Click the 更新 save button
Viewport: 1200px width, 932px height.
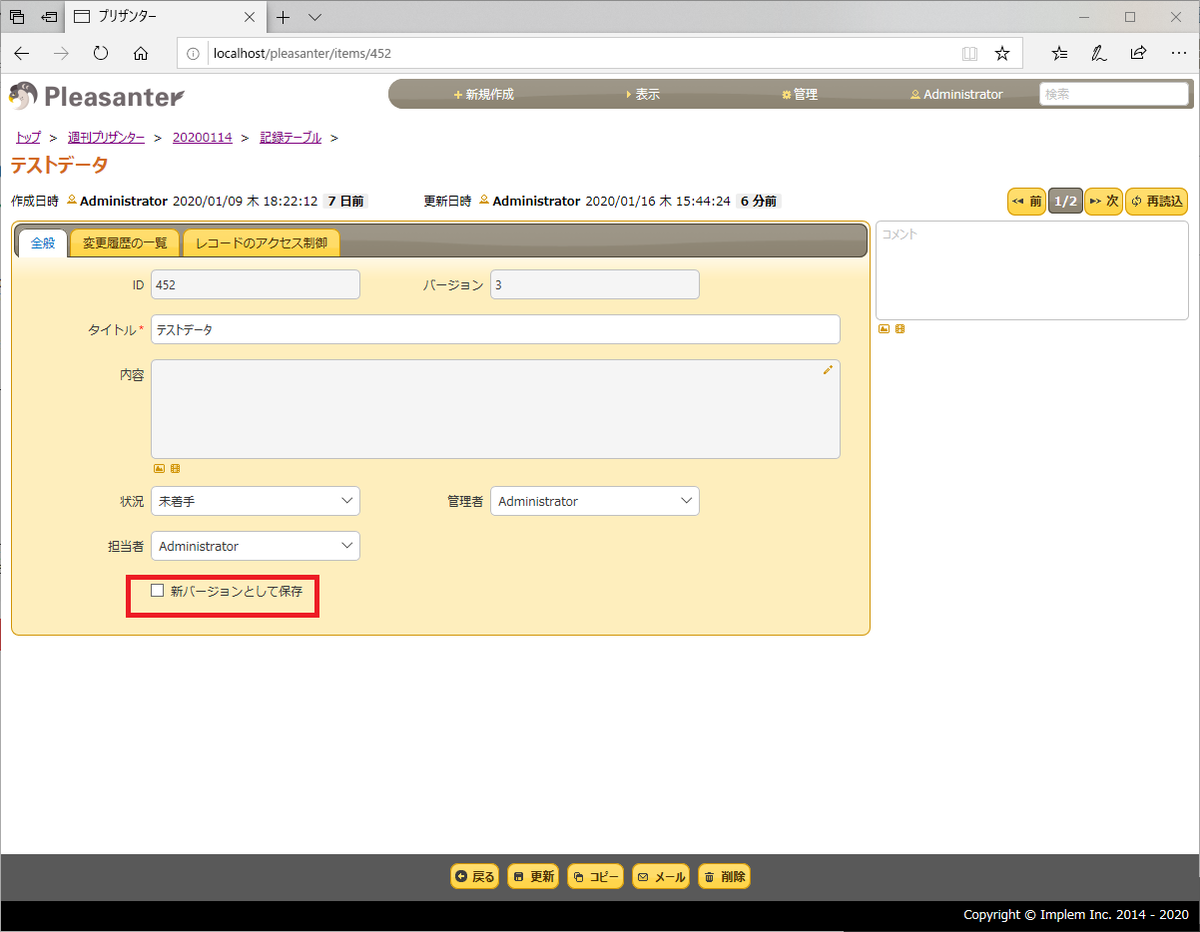(x=533, y=877)
